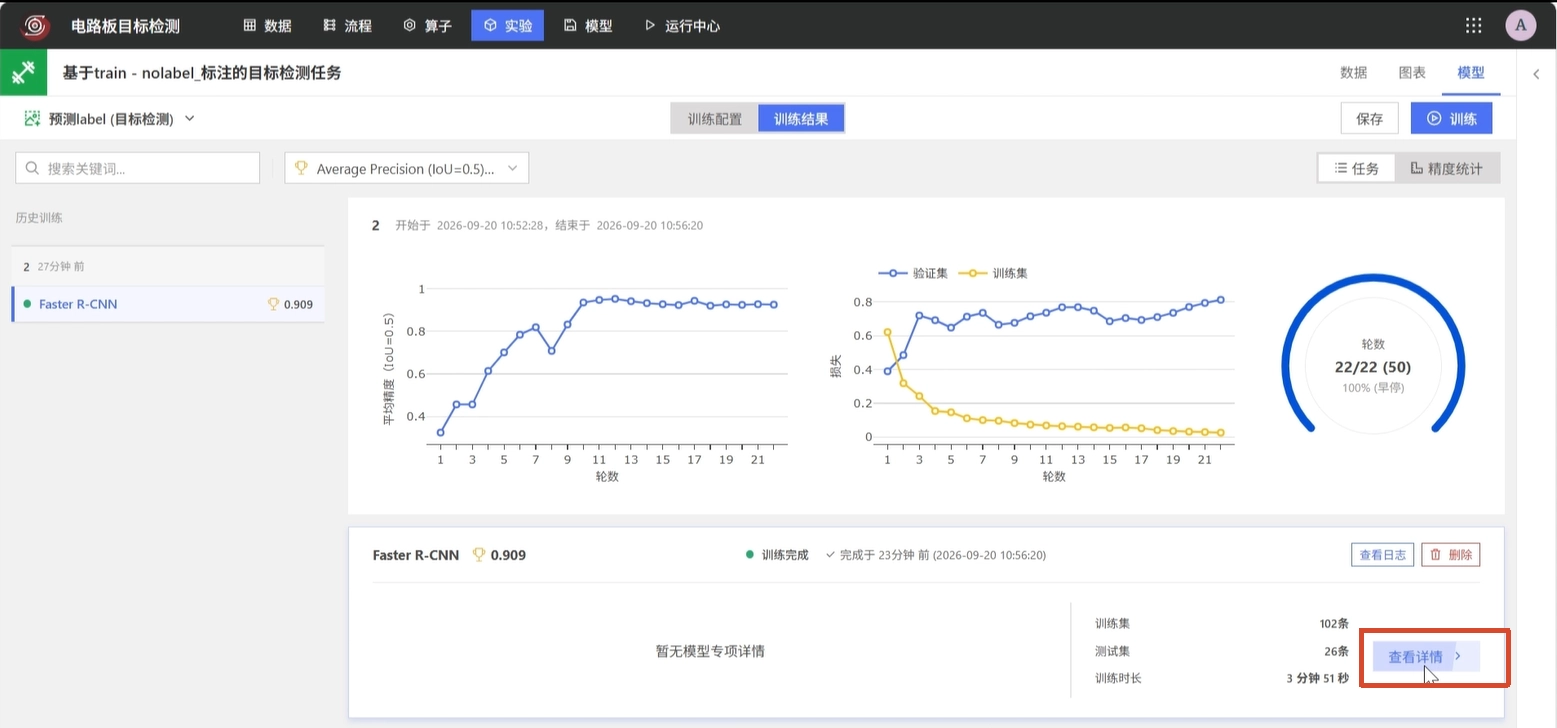Select the 模型 tab on the right
This screenshot has width=1557, height=728.
(1471, 73)
